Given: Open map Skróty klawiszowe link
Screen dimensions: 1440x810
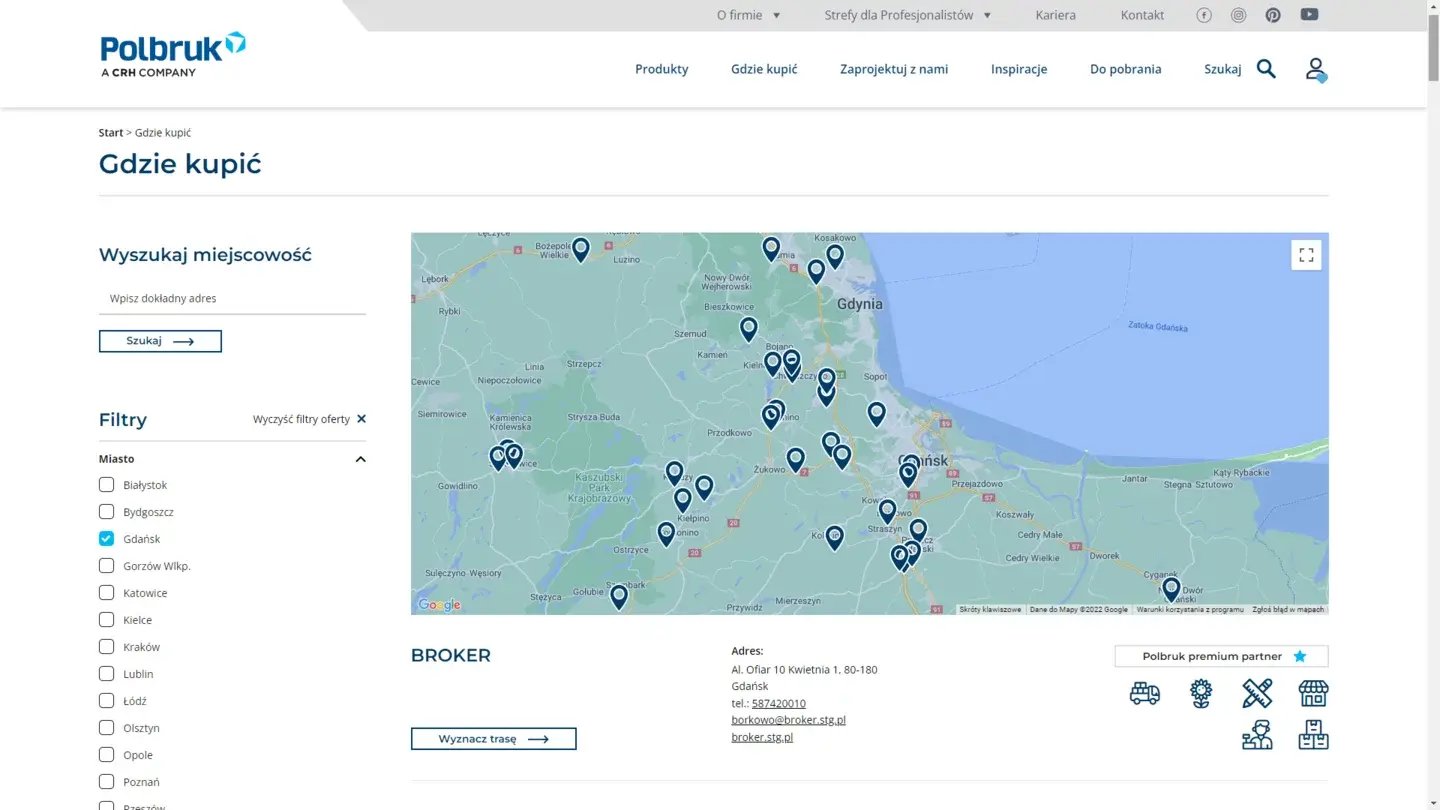Looking at the screenshot, I should pyautogui.click(x=990, y=609).
